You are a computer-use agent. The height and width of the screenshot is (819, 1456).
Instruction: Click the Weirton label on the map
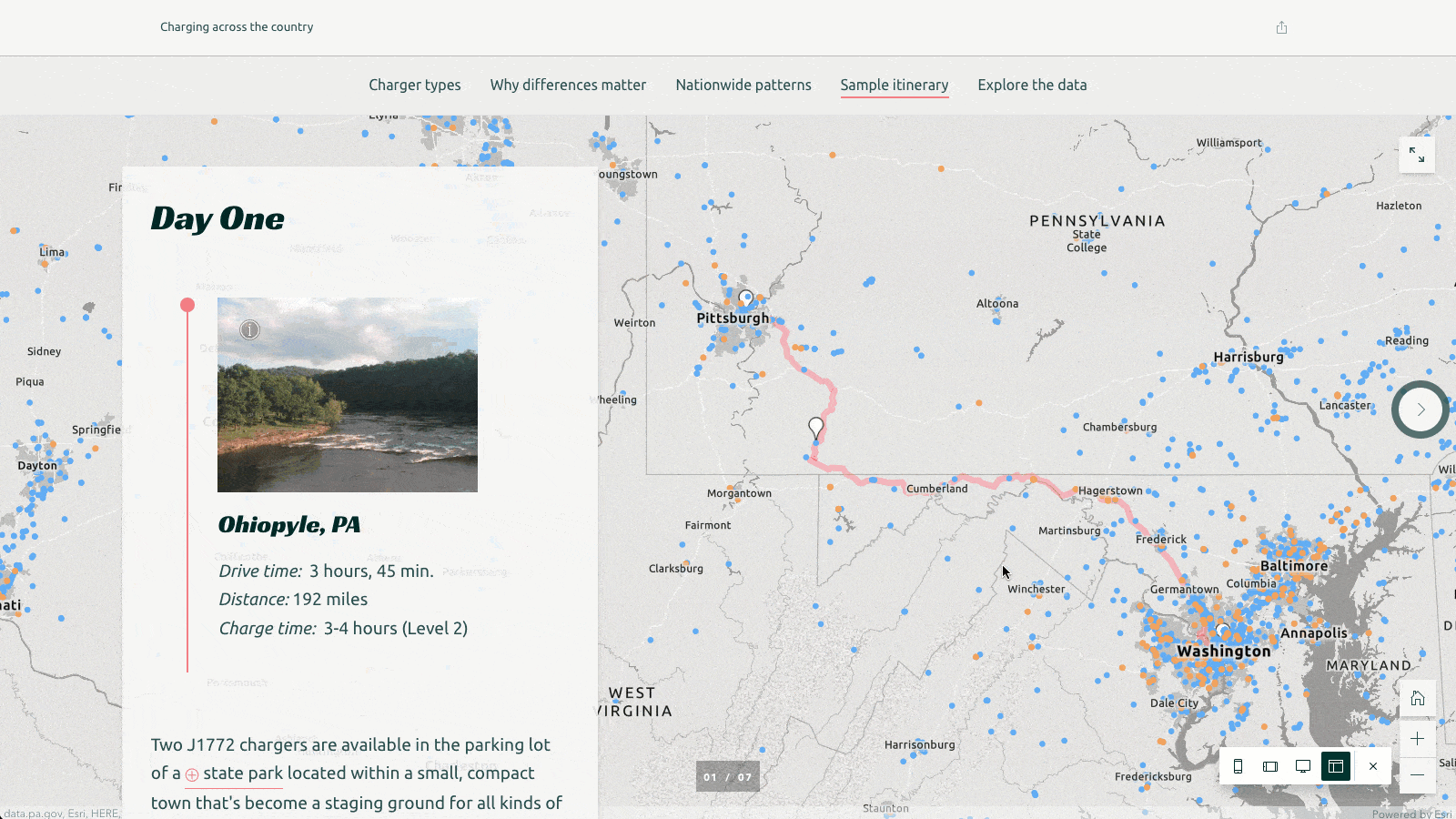click(634, 323)
